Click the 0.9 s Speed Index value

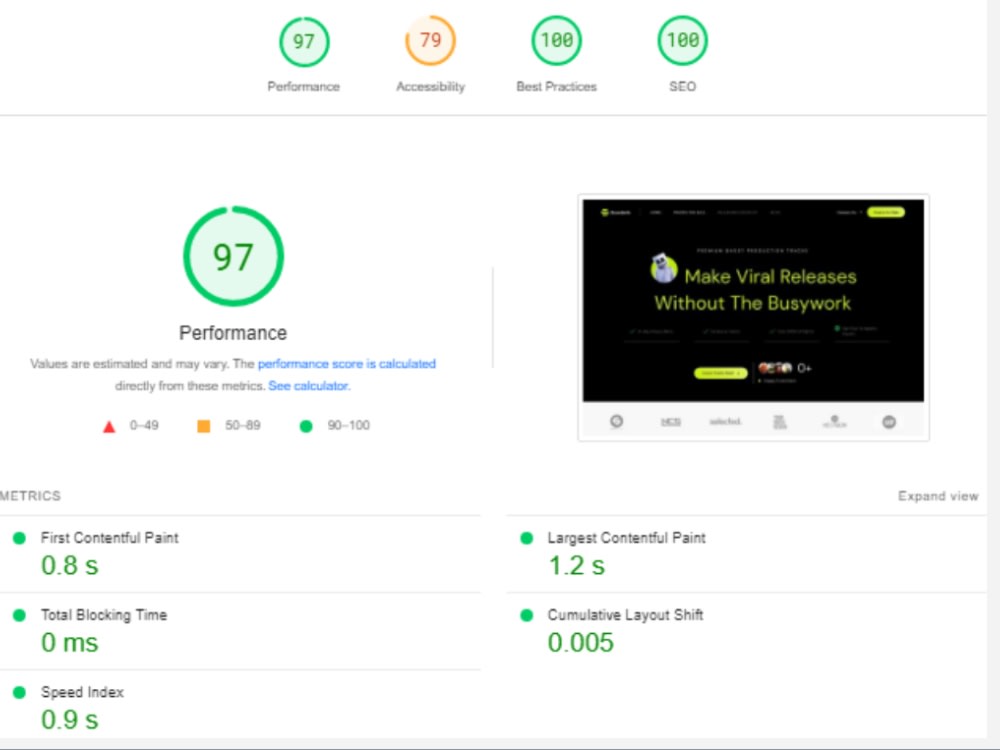coord(70,720)
